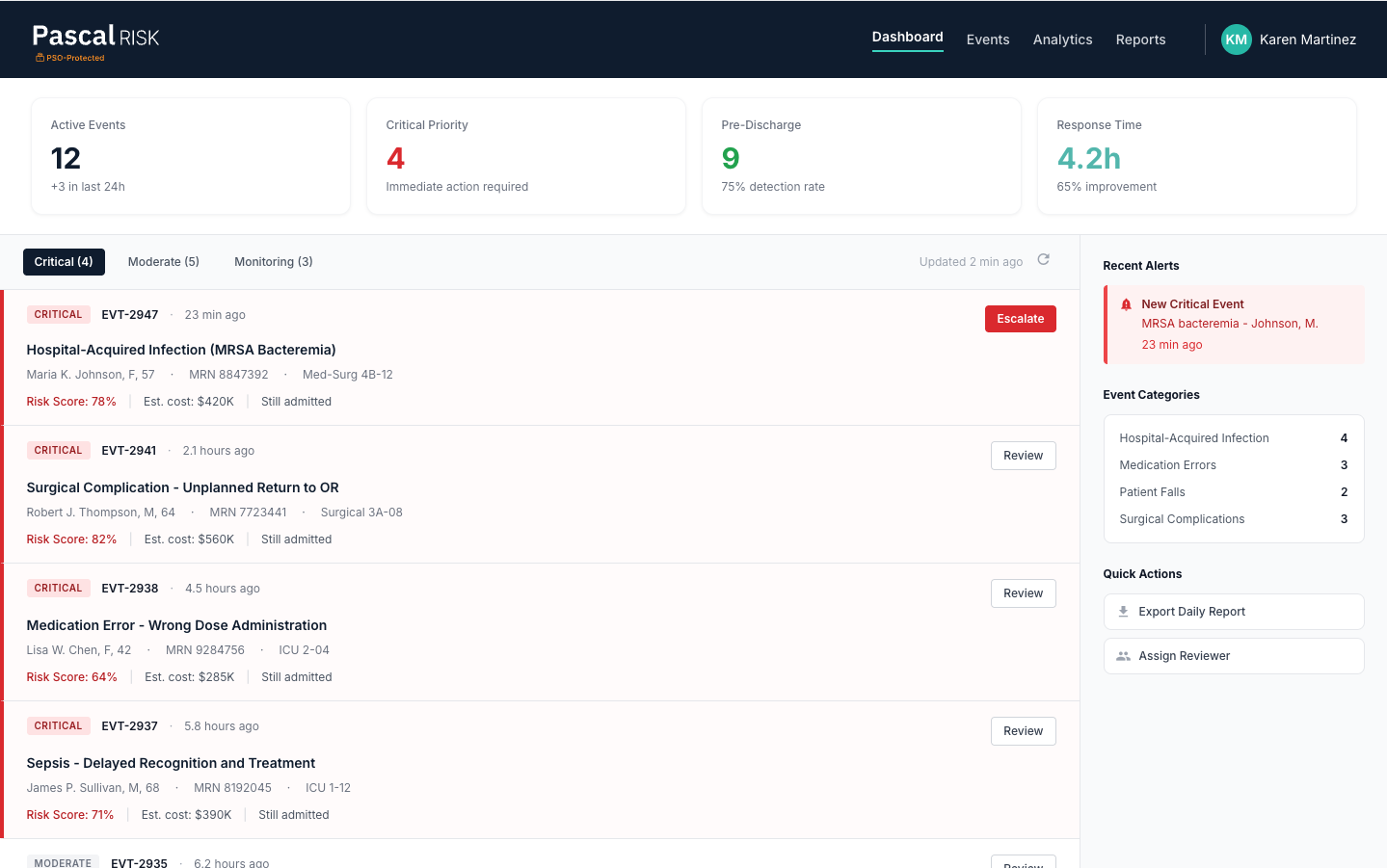This screenshot has height=868, width=1387.
Task: Open Medication Error - Wrong Dose Administration title
Action: (176, 625)
